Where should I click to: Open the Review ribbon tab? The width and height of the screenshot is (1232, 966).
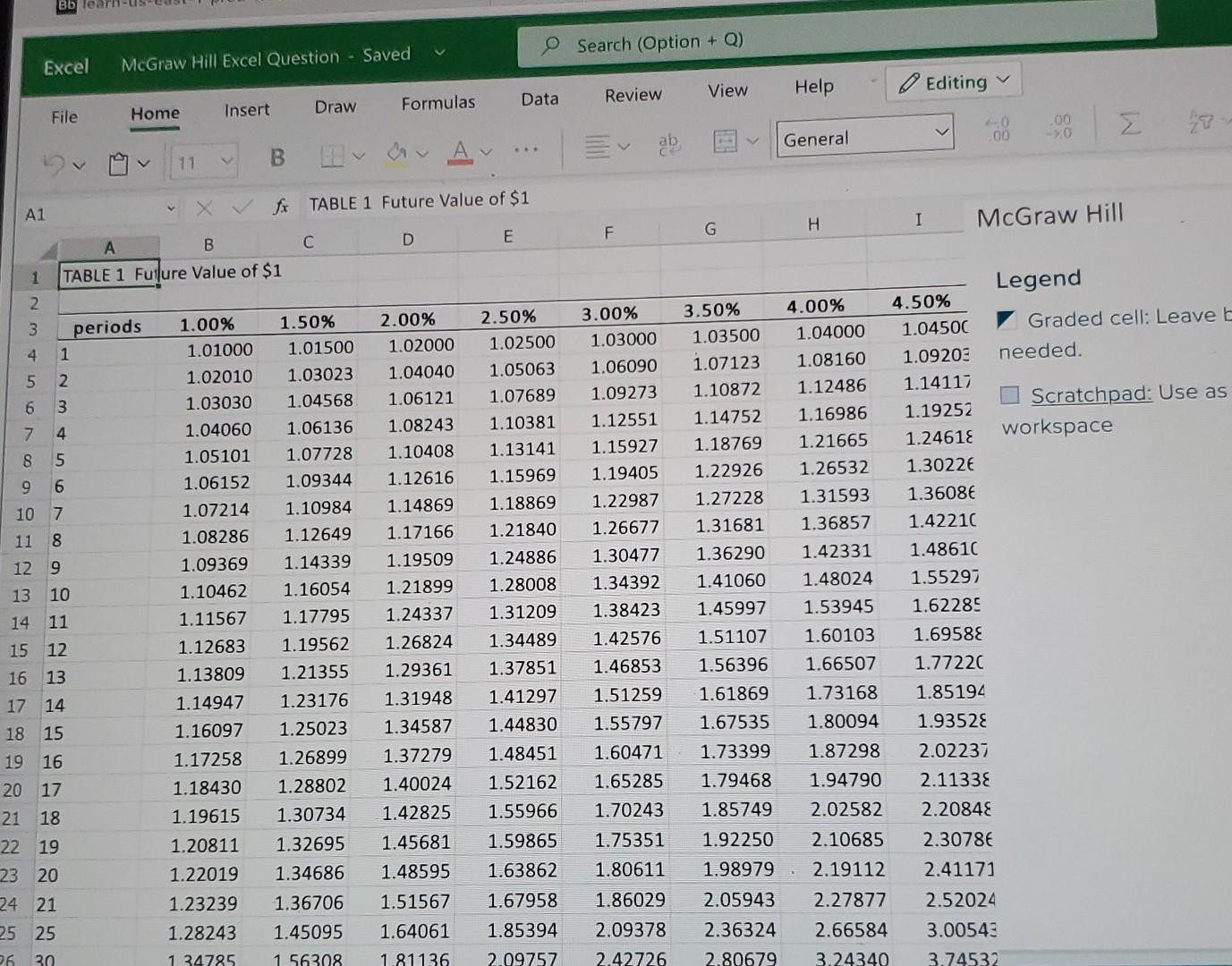tap(633, 94)
